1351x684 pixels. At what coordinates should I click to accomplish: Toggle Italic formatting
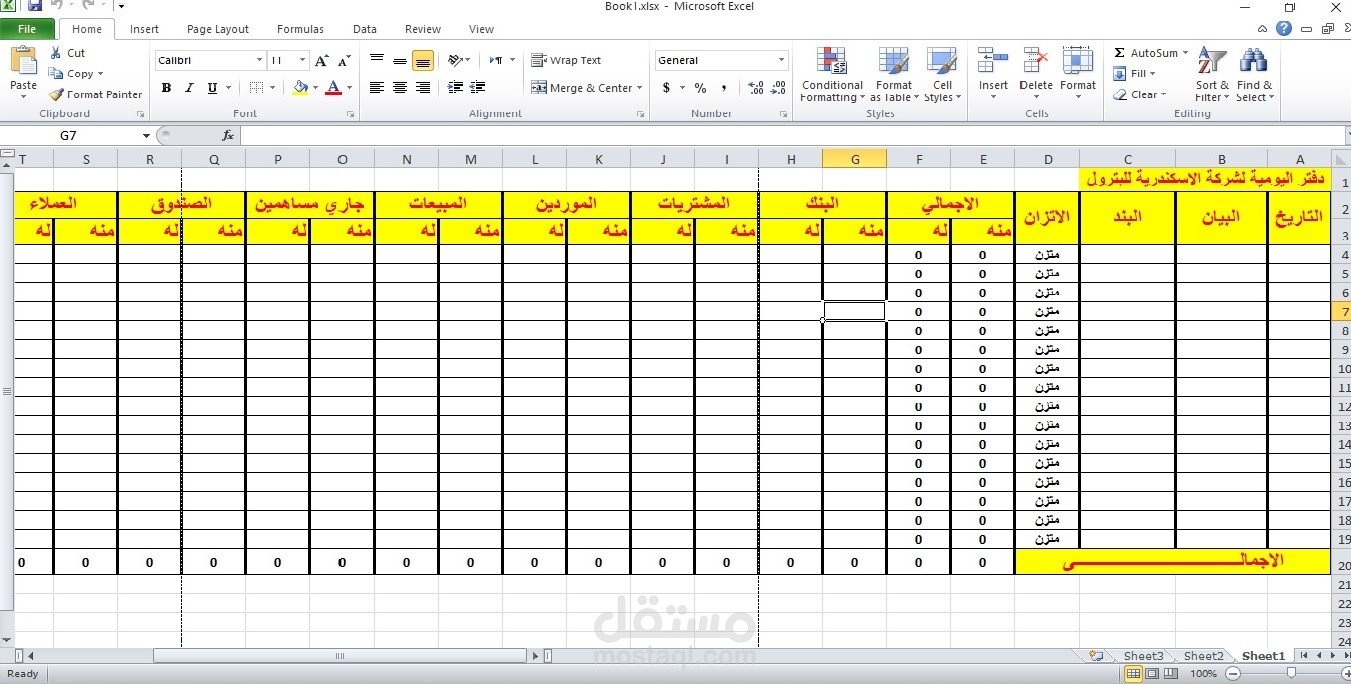pyautogui.click(x=189, y=88)
